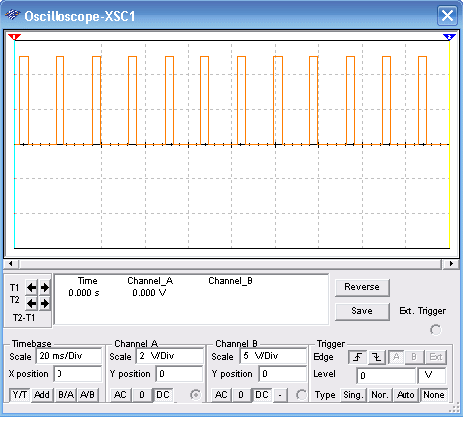
Task: Click the Save button
Action: click(x=362, y=311)
